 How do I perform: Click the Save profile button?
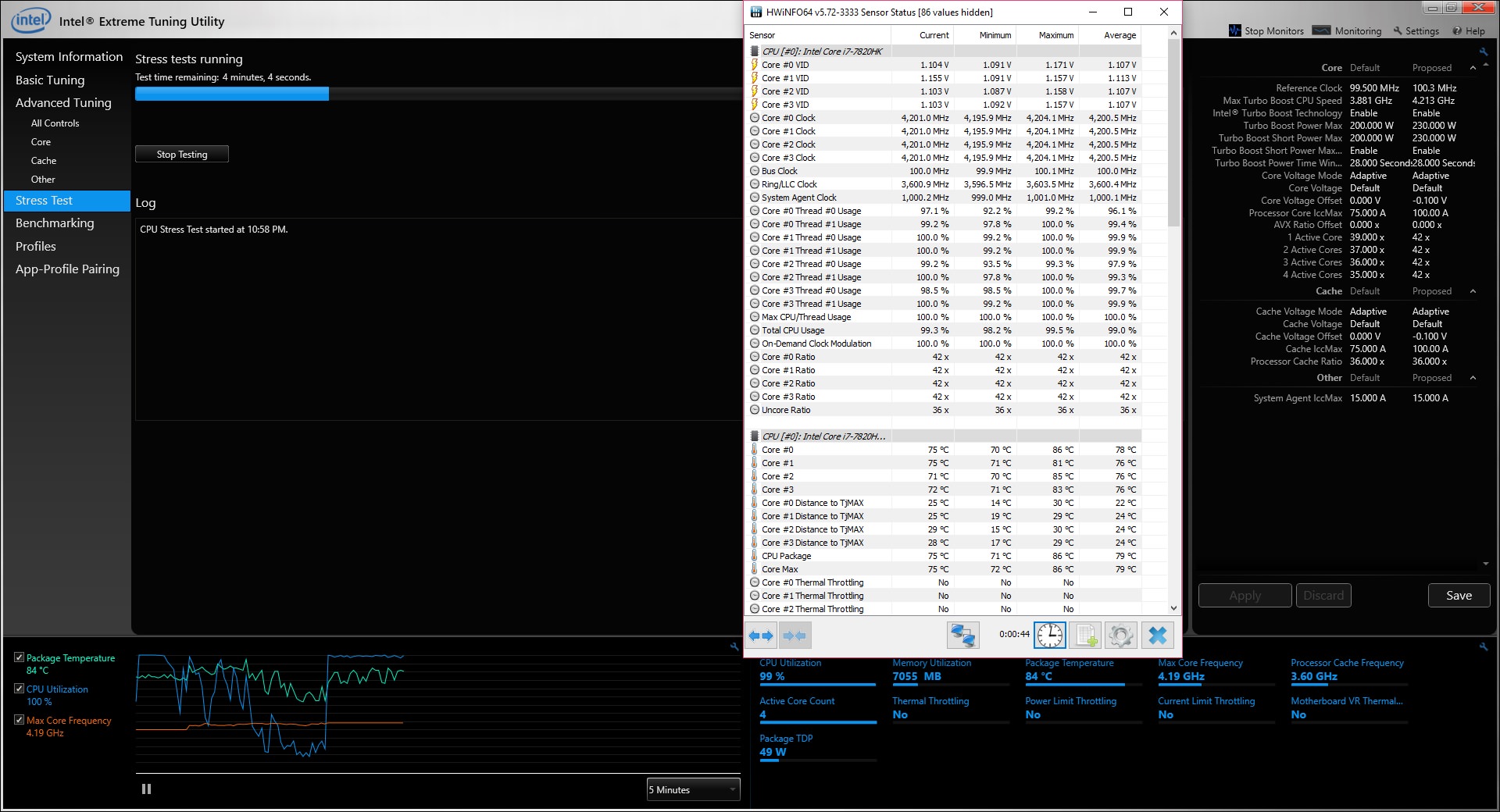1459,595
